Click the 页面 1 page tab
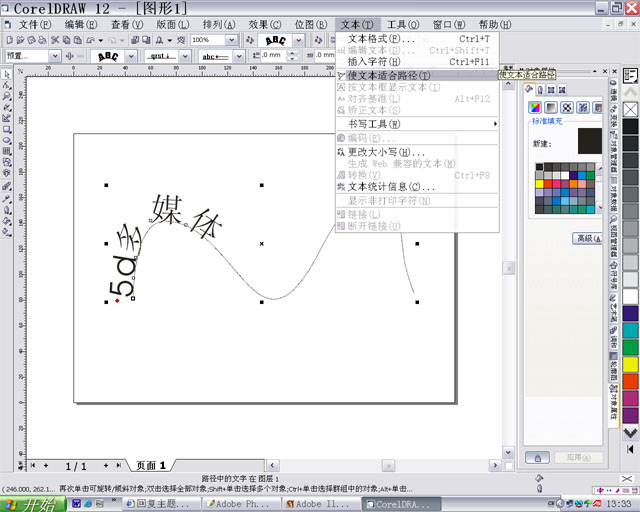The height and width of the screenshot is (512, 640). [151, 465]
